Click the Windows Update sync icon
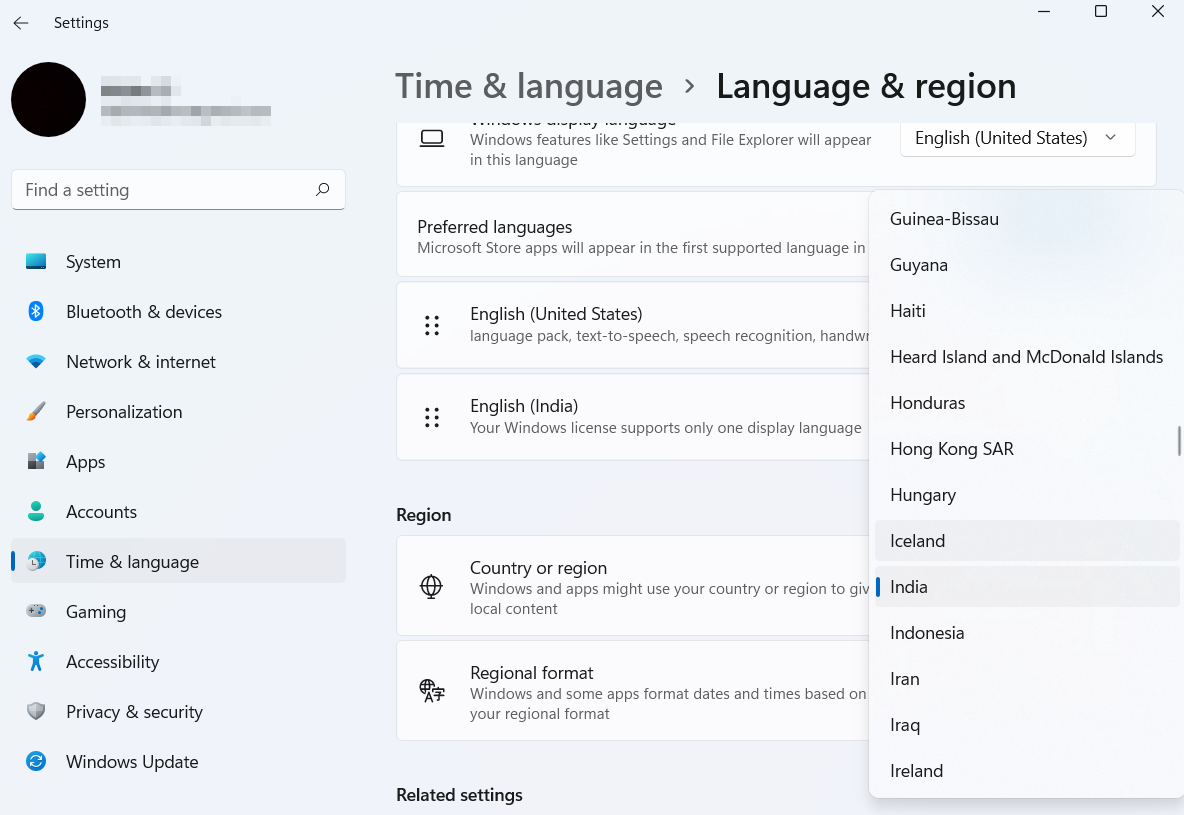The image size is (1184, 815). [x=36, y=762]
